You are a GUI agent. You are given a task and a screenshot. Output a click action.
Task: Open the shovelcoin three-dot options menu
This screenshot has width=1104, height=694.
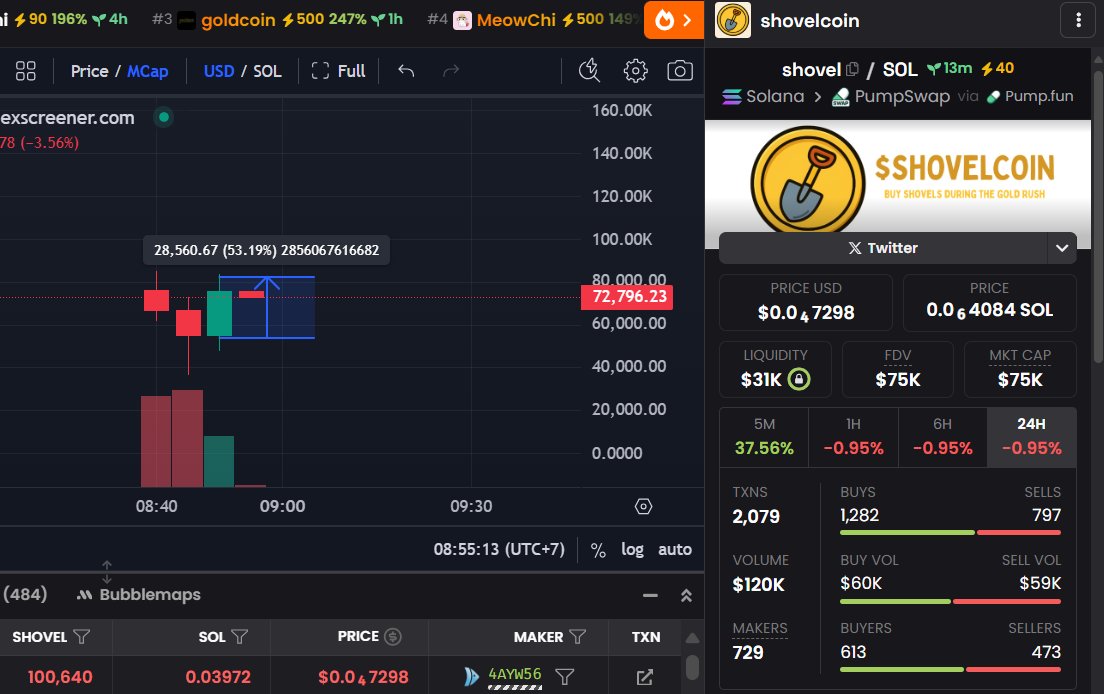[x=1078, y=20]
